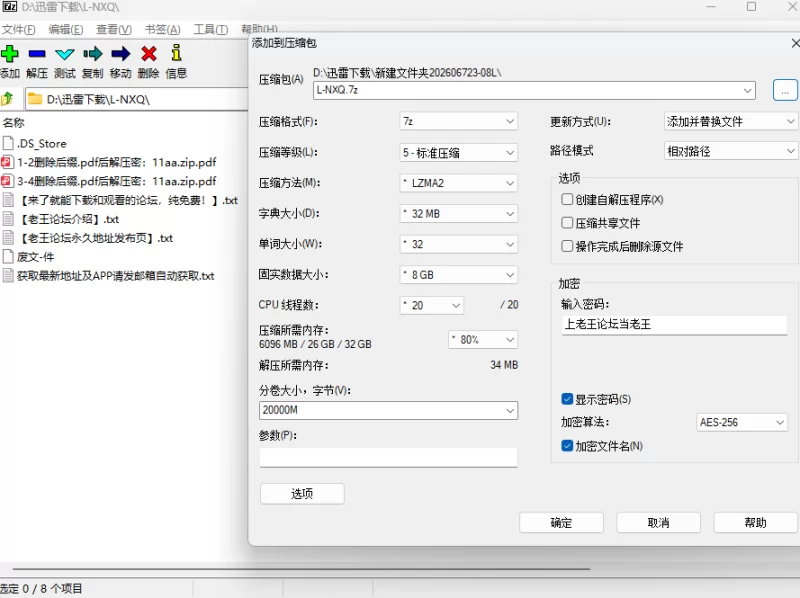Select file 【来了就能下载和观看的论坛，纯免费！】.txt
This screenshot has width=800, height=598.
click(x=128, y=201)
